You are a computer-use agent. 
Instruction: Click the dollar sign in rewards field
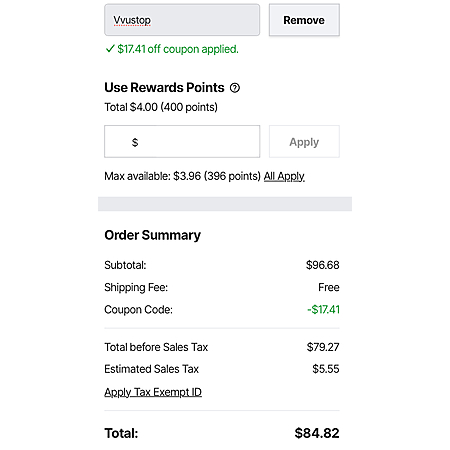135,142
